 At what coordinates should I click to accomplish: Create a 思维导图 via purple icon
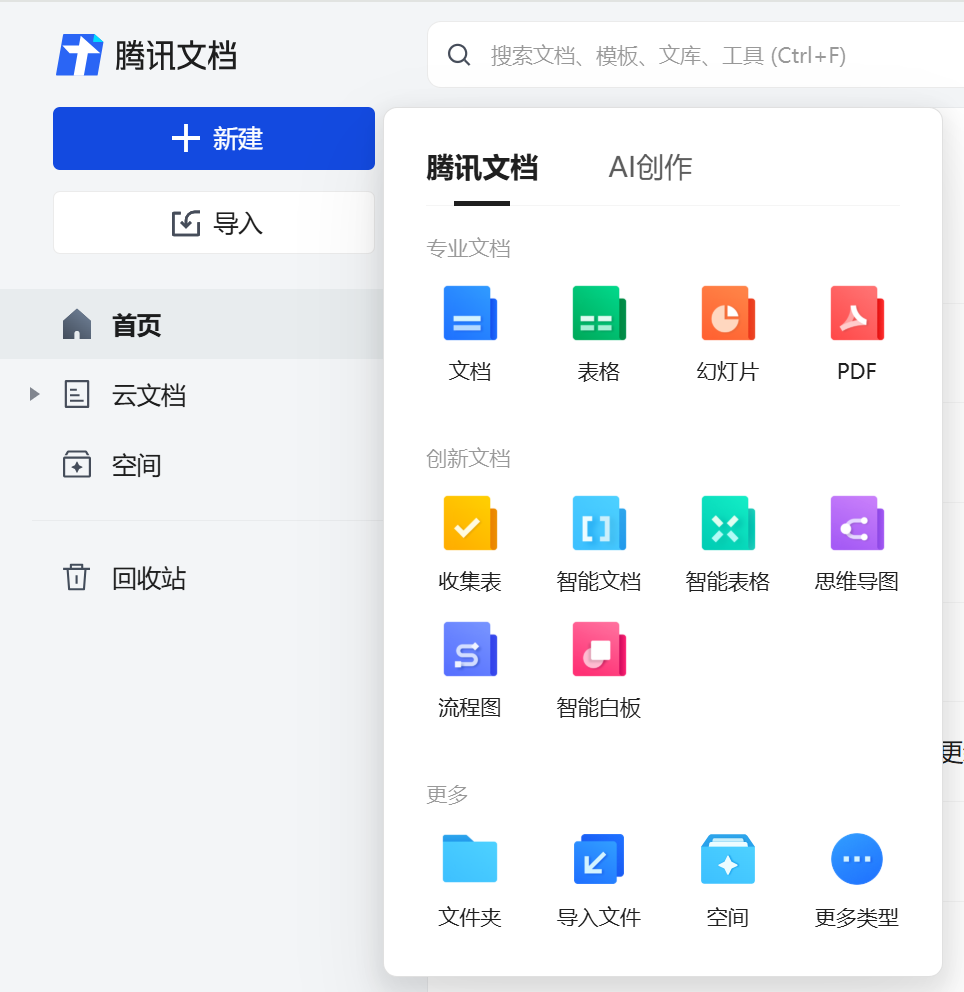[857, 523]
